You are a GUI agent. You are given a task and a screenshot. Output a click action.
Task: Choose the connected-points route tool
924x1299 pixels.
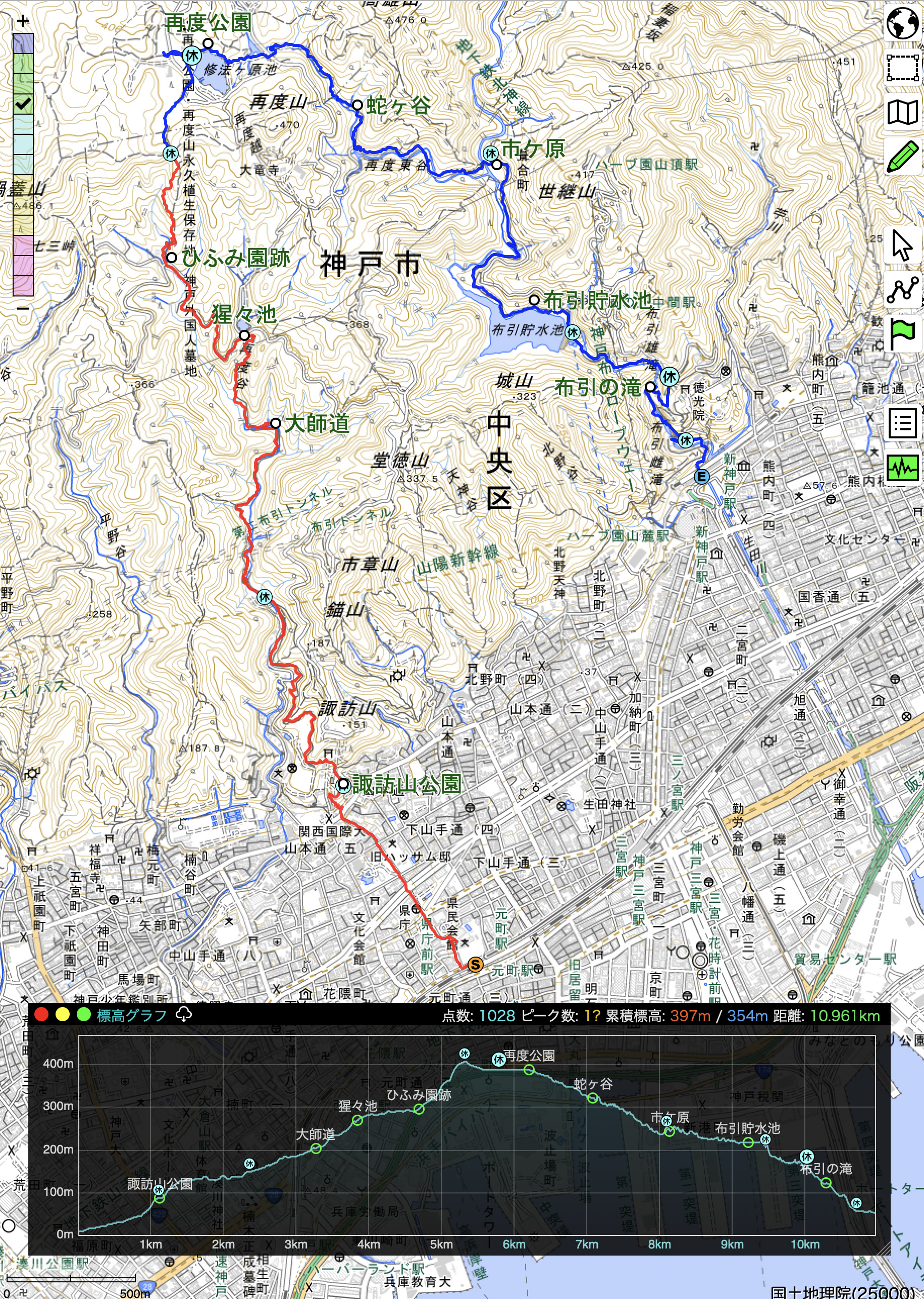tap(902, 289)
